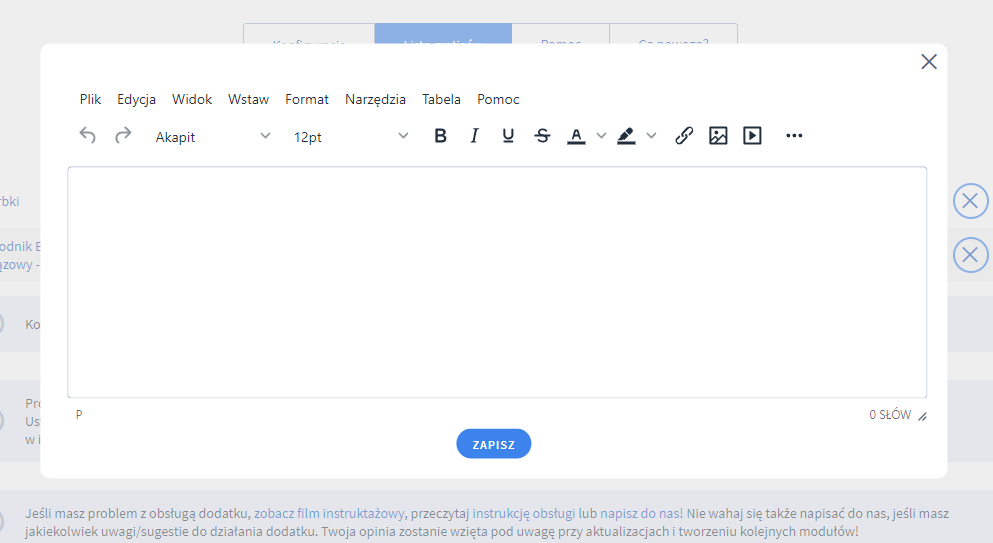Click the upper circled X behind dialog

(970, 201)
